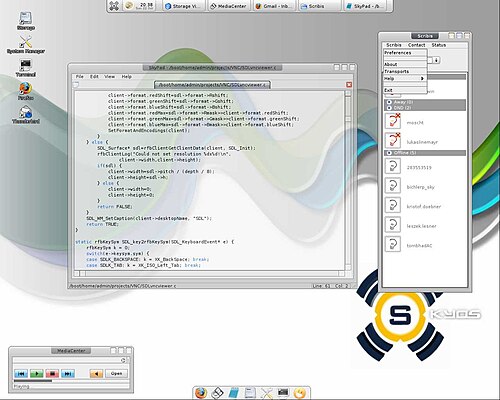The height and width of the screenshot is (400, 500).
Task: Close the SDLvncviewer.c file tab
Action: pyautogui.click(x=349, y=85)
